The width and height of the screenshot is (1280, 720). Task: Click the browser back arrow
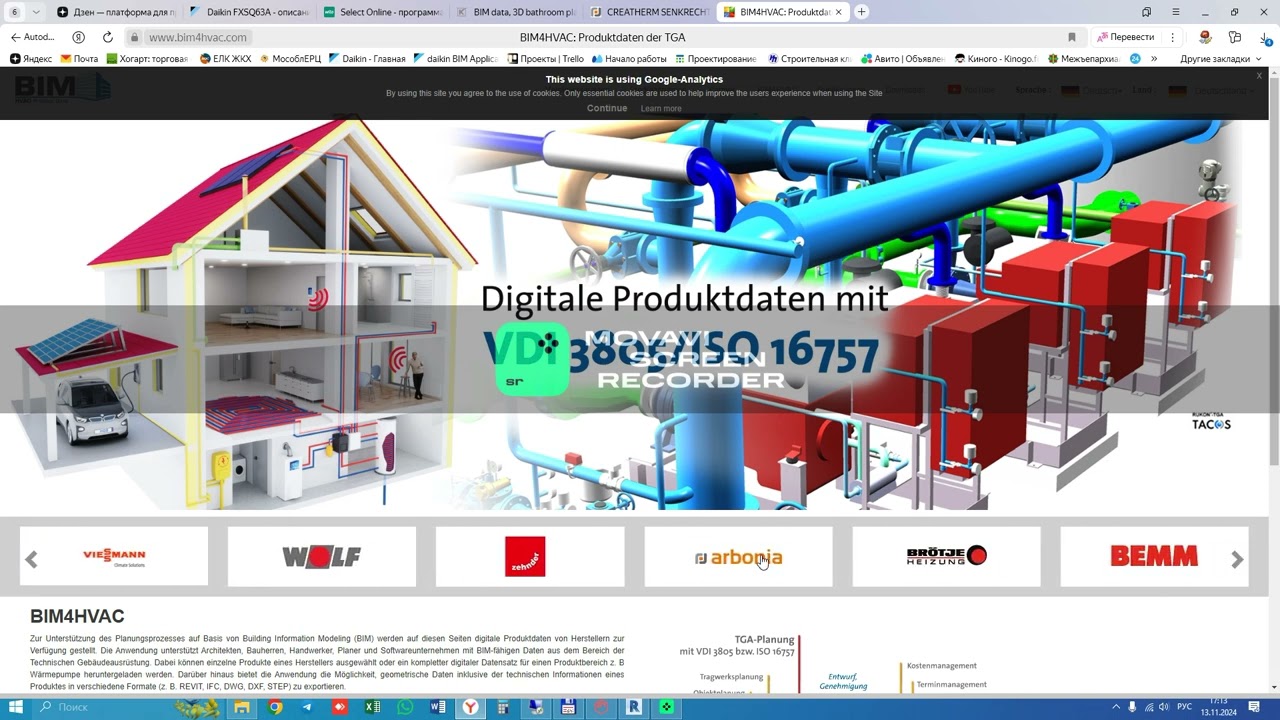click(15, 37)
